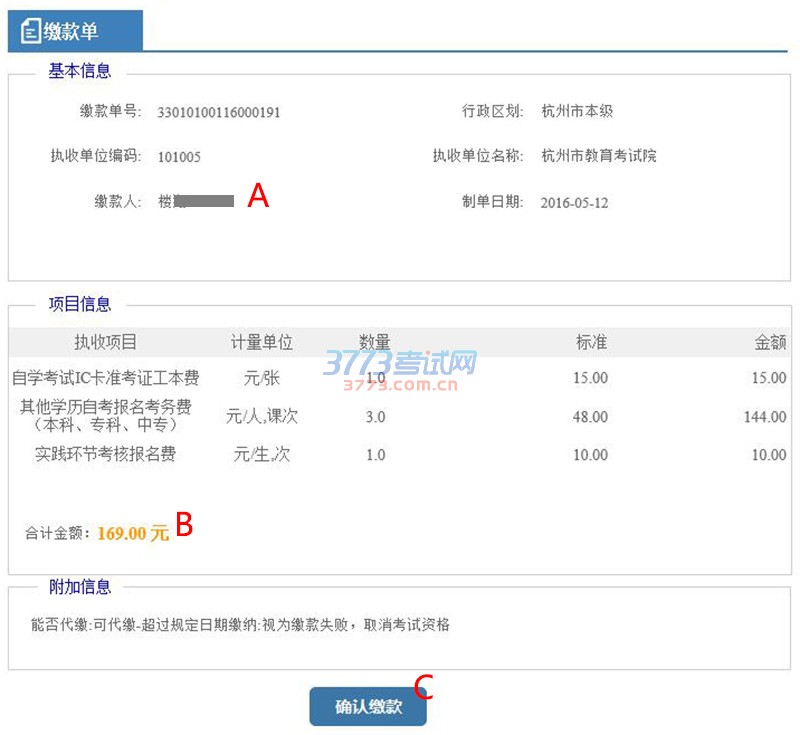Click the total amount 169.00 元
Image resolution: width=800 pixels, height=735 pixels.
[x=133, y=533]
